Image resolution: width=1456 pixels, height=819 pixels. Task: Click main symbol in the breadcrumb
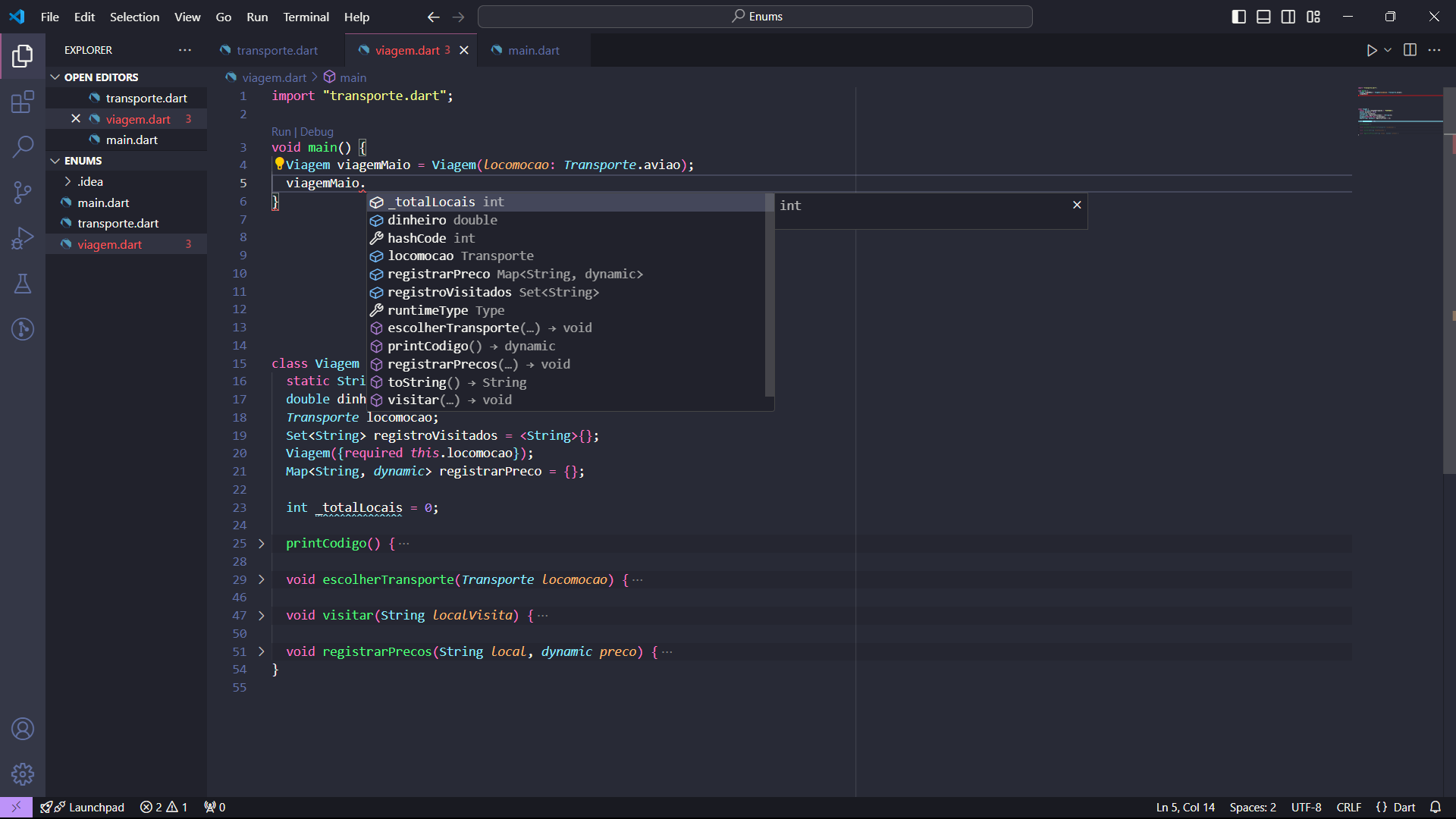click(x=353, y=77)
